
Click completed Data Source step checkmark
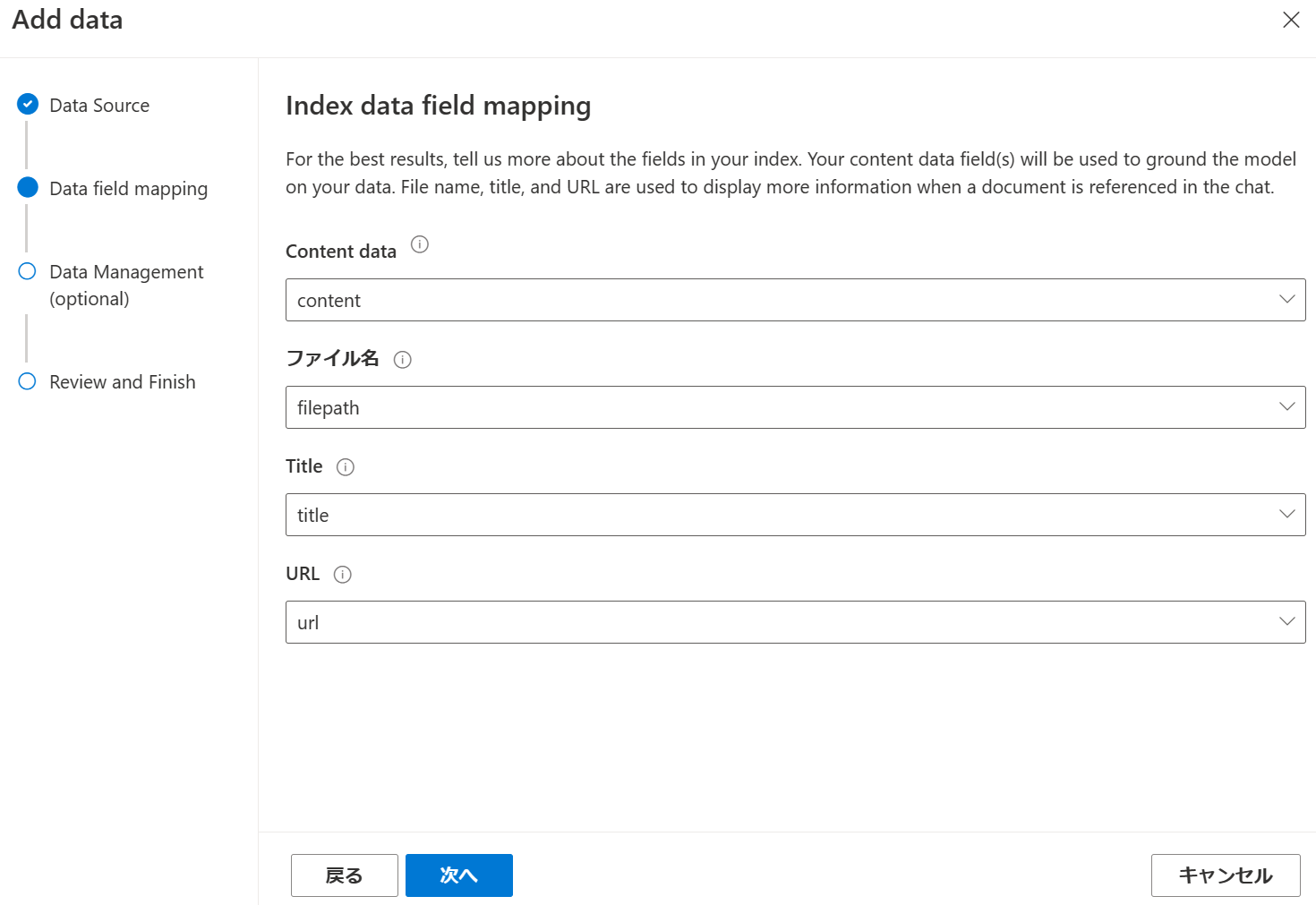coord(28,105)
